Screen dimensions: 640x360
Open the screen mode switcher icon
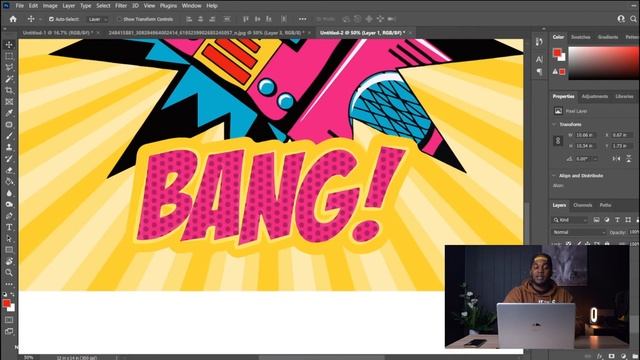click(9, 331)
